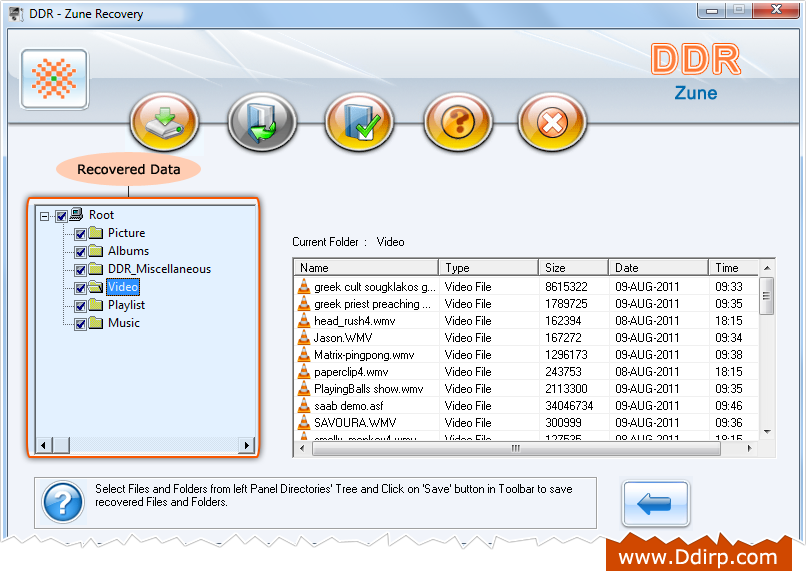Open Help via question mark toolbar icon
The image size is (806, 571).
[457, 122]
